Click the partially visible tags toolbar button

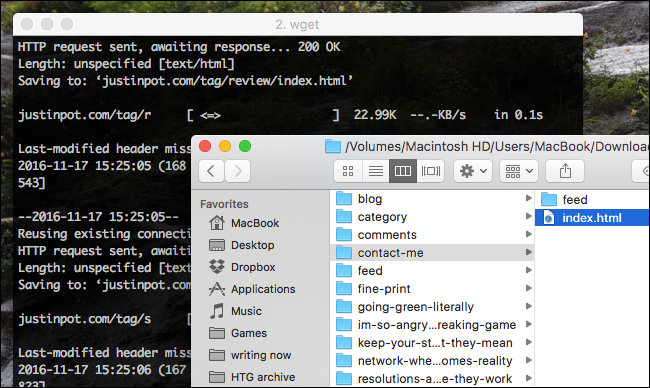coord(641,171)
